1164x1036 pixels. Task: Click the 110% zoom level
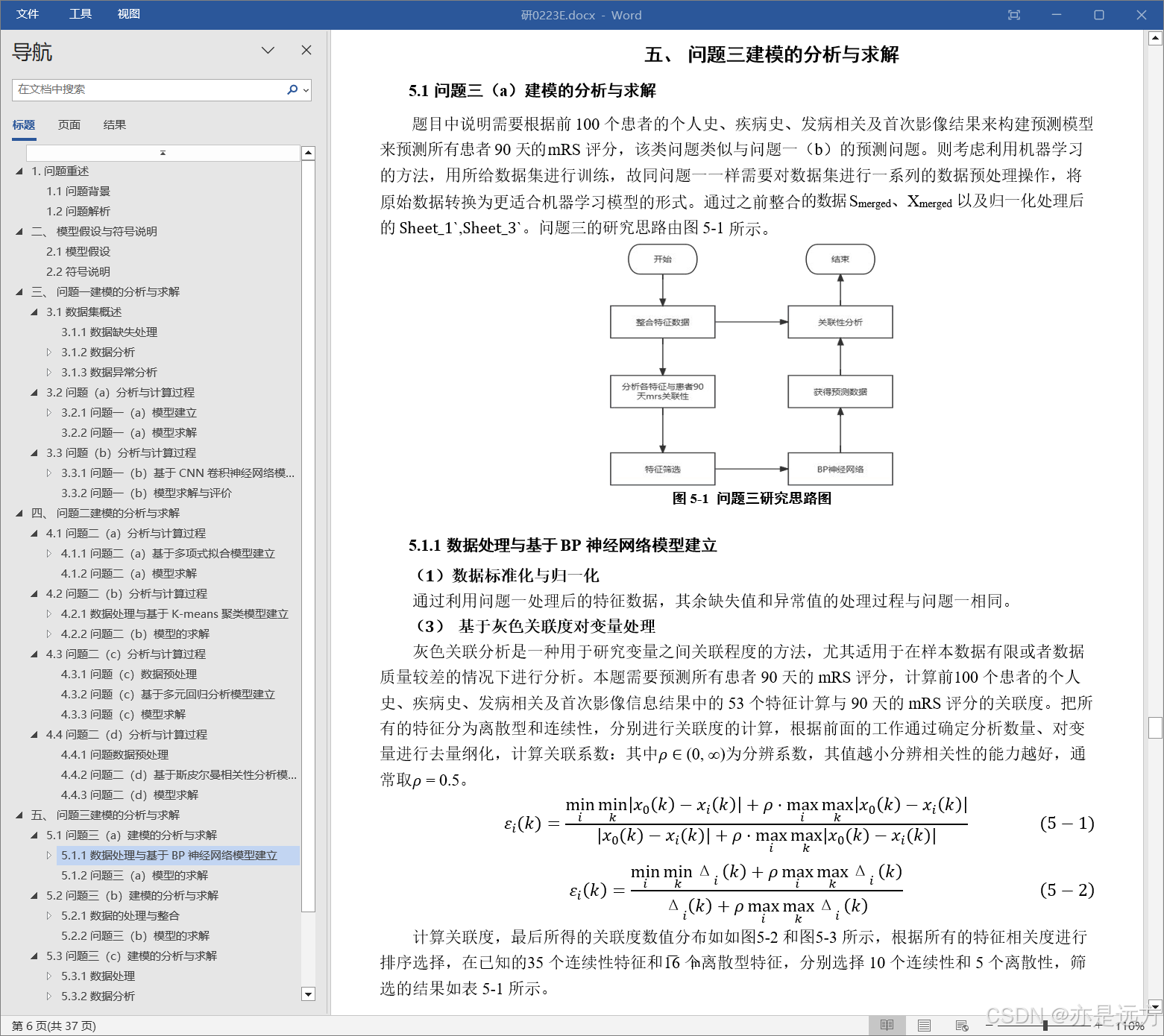pyautogui.click(x=1130, y=1026)
